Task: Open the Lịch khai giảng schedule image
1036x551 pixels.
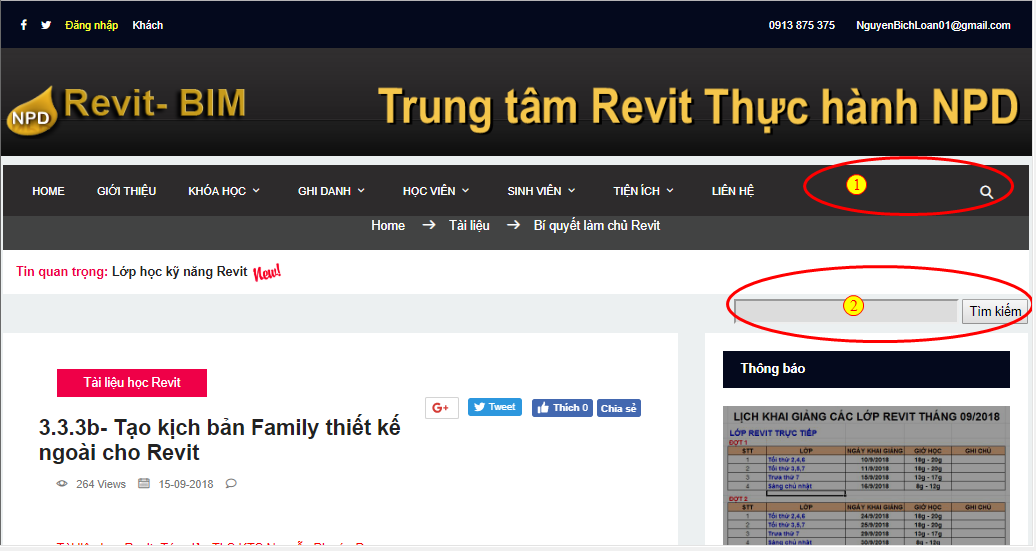Action: tap(866, 475)
